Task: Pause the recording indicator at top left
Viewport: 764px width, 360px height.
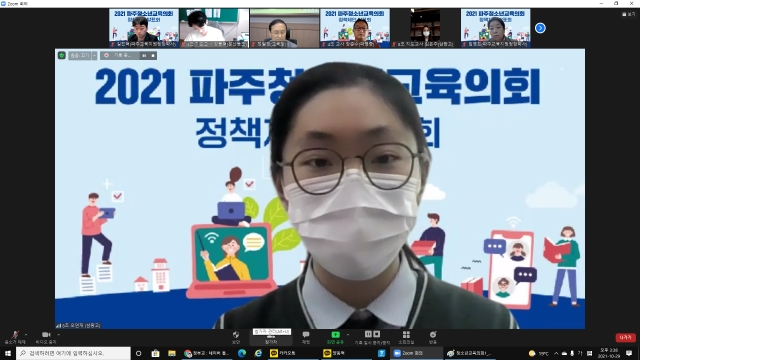Action: (x=145, y=56)
